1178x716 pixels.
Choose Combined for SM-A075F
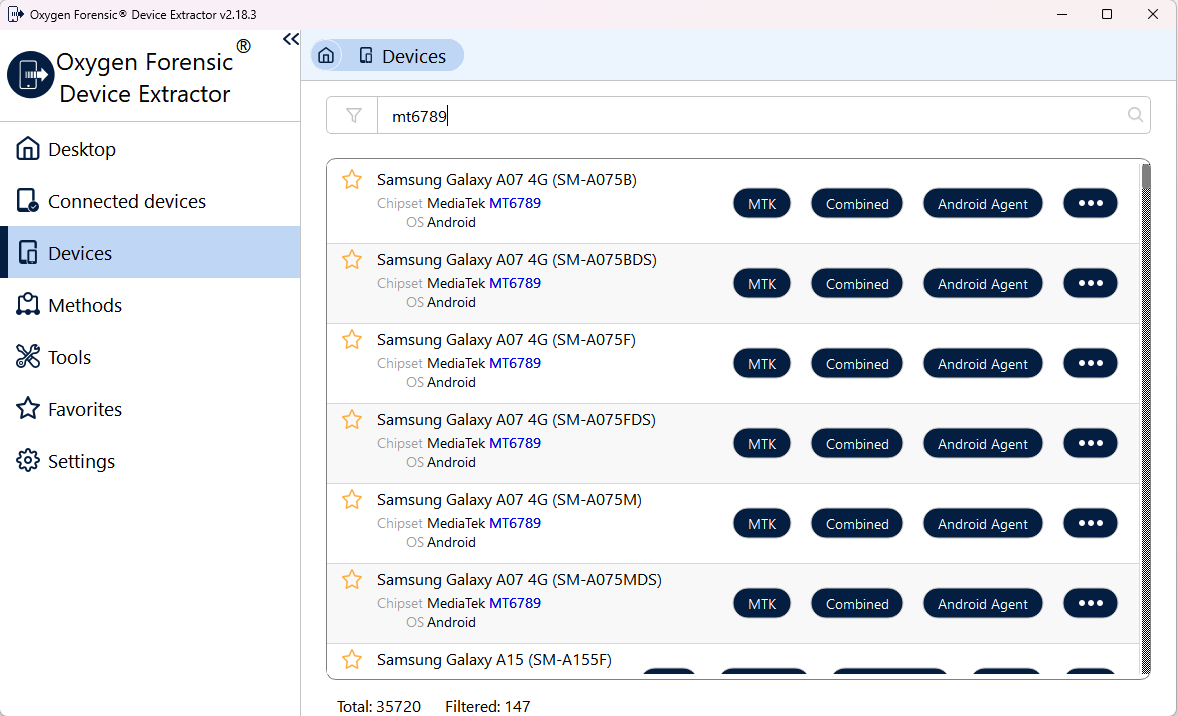coord(856,364)
